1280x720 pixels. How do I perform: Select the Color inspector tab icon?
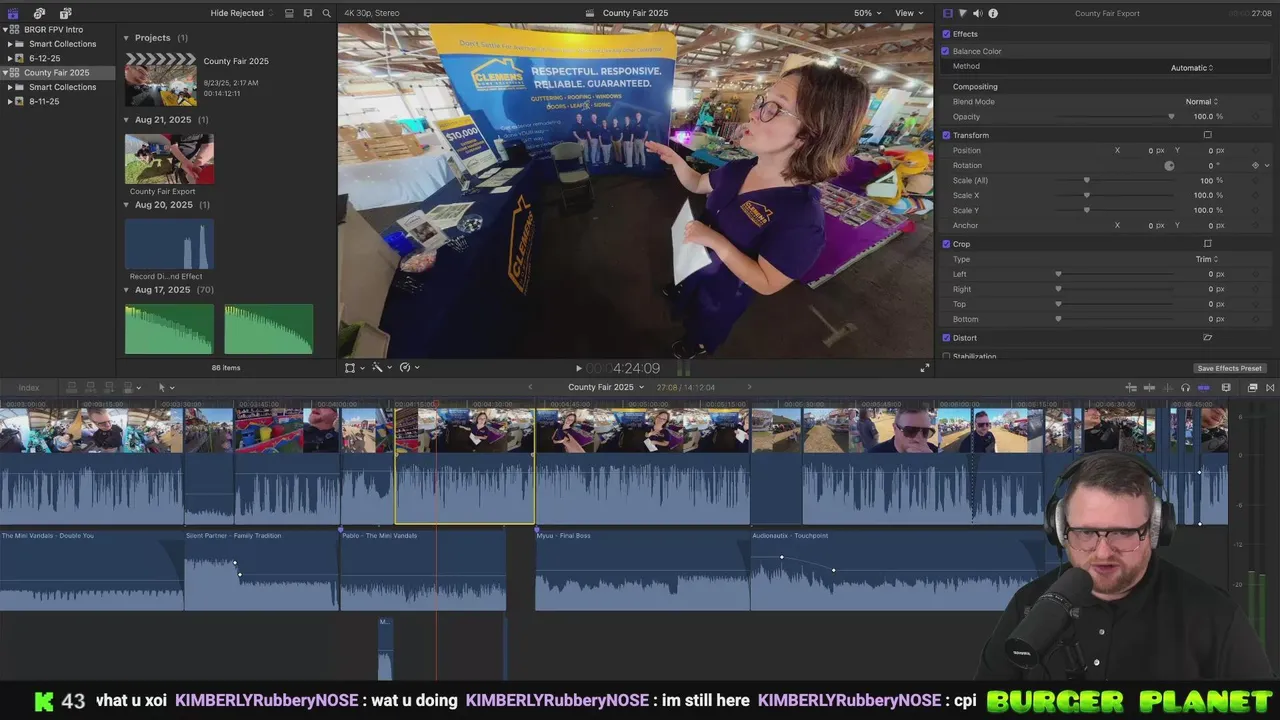pyautogui.click(x=963, y=13)
